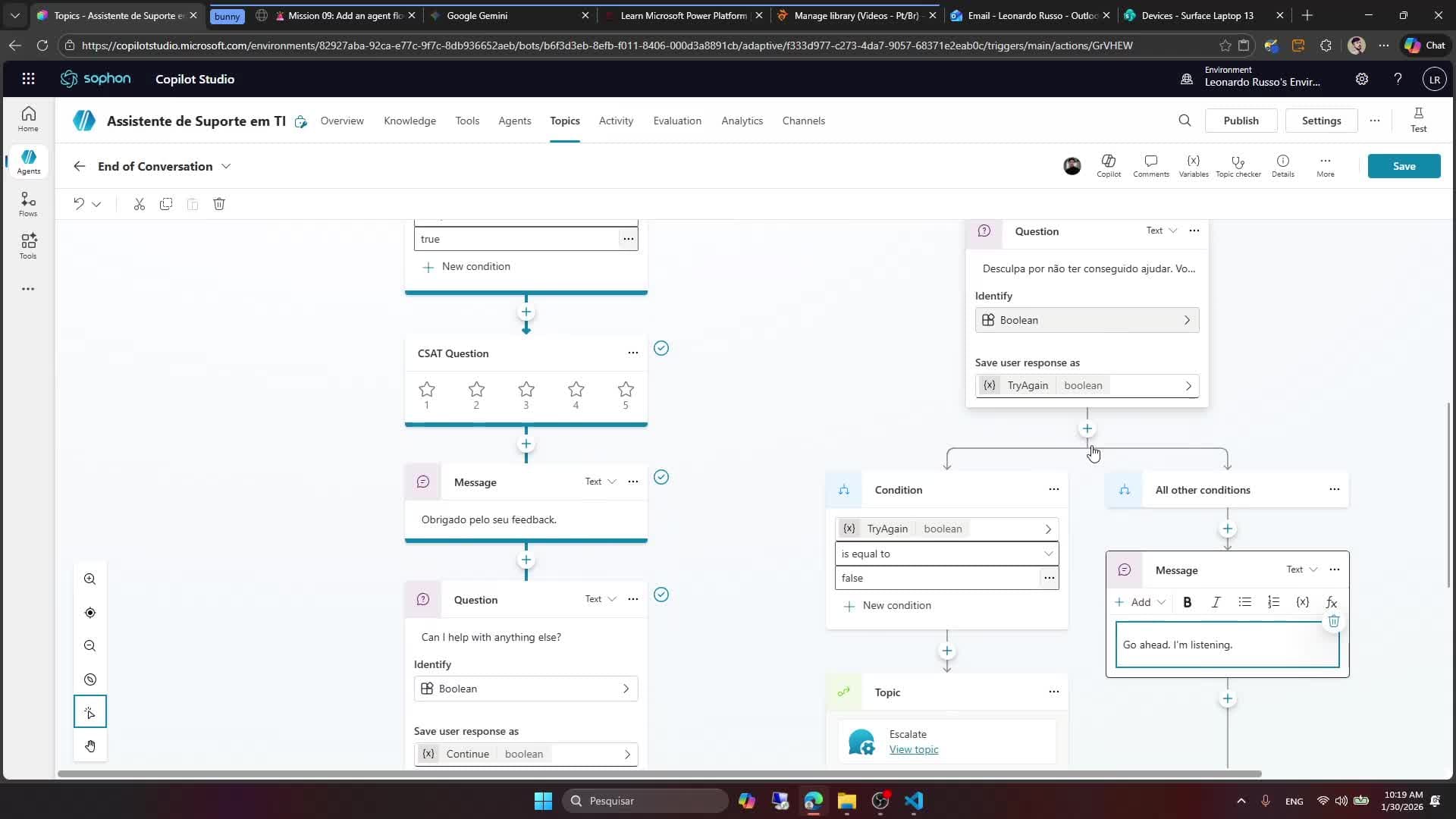Click the Publish button
Screen dimensions: 1456x819
pyautogui.click(x=1241, y=120)
